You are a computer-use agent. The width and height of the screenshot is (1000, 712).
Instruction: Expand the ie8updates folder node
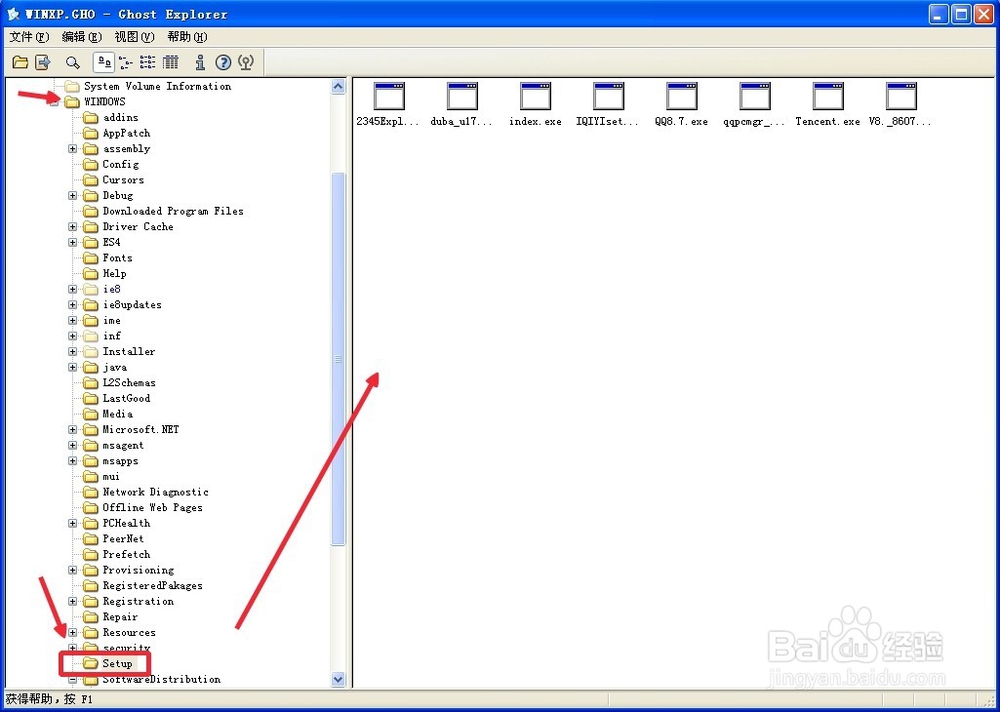73,305
